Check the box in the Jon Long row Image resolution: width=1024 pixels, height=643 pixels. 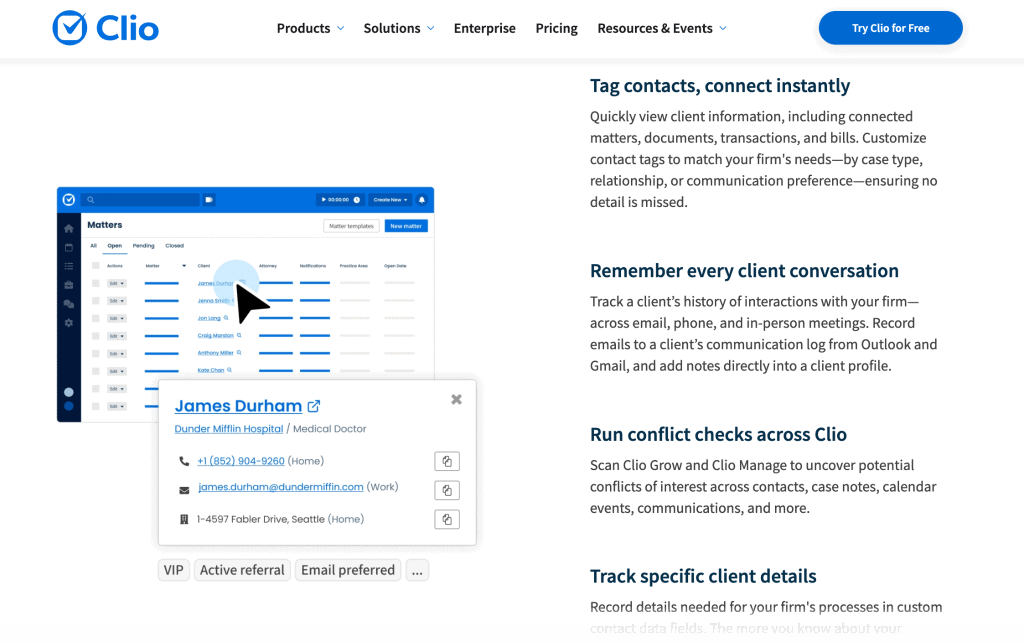pyautogui.click(x=95, y=319)
